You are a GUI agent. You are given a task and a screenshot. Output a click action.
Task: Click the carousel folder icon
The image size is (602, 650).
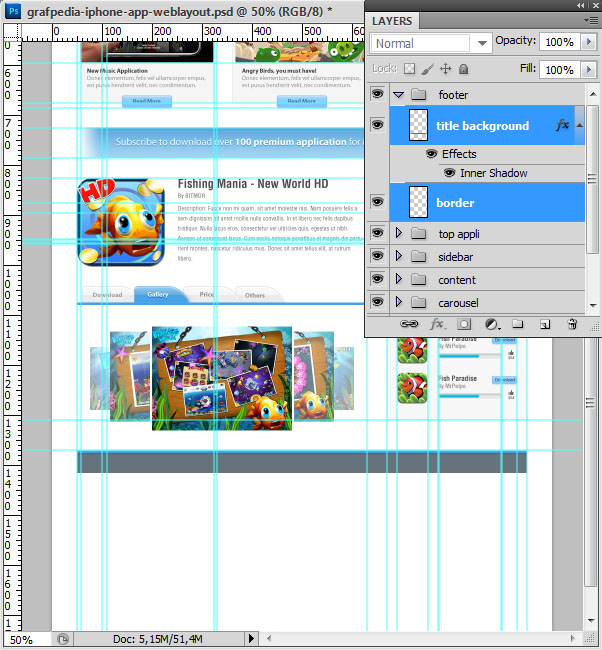coord(419,303)
